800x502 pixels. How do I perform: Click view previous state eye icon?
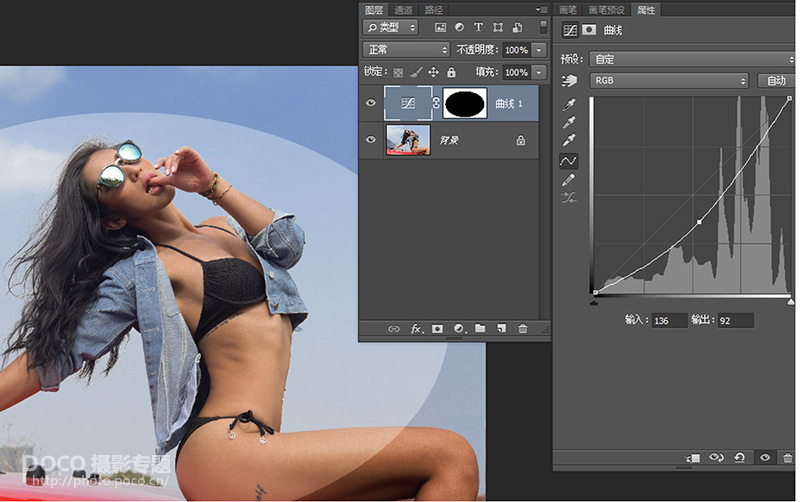point(716,457)
